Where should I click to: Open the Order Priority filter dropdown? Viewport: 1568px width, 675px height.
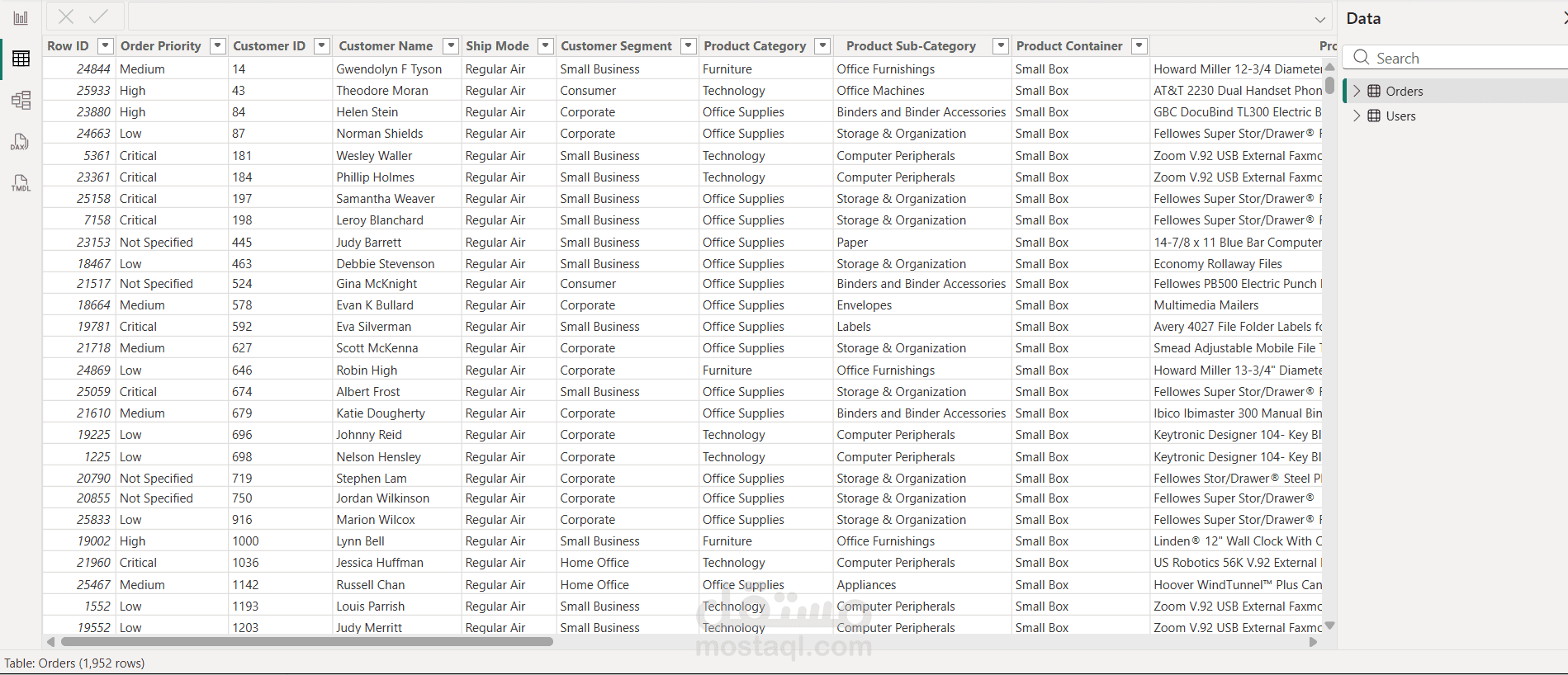(x=217, y=46)
